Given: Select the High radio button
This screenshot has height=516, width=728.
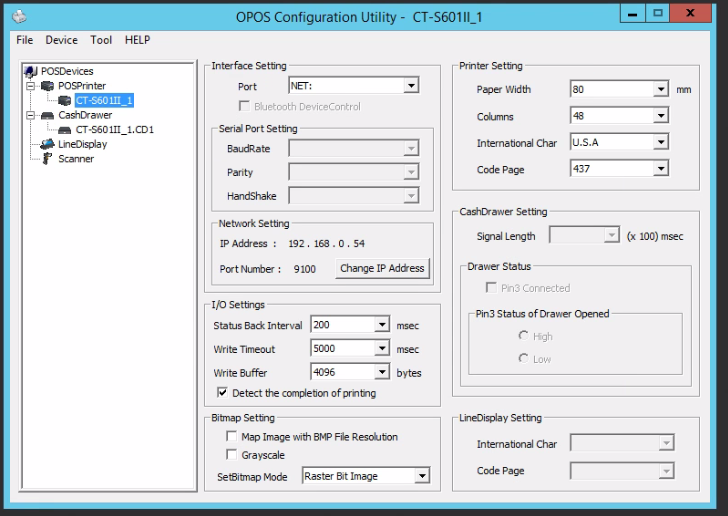Looking at the screenshot, I should coord(523,335).
